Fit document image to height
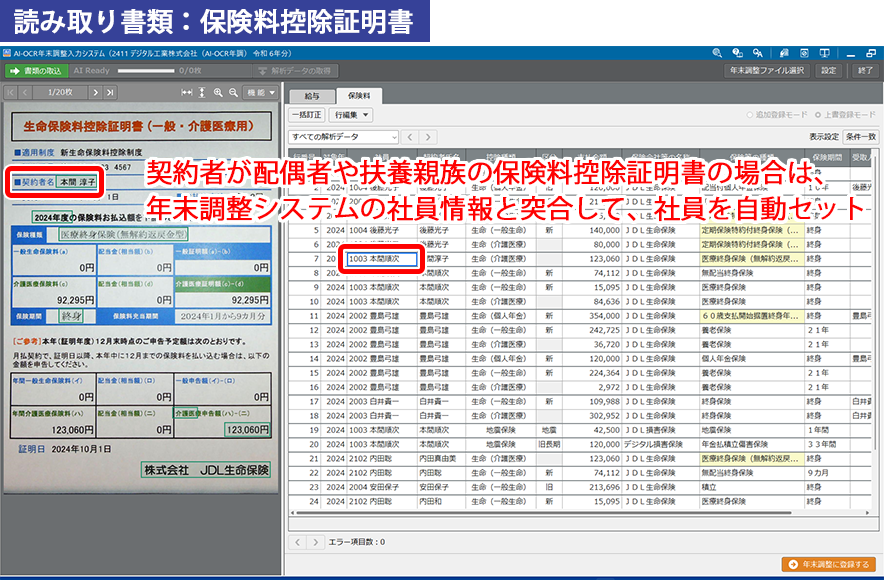The width and height of the screenshot is (884, 580). (202, 92)
